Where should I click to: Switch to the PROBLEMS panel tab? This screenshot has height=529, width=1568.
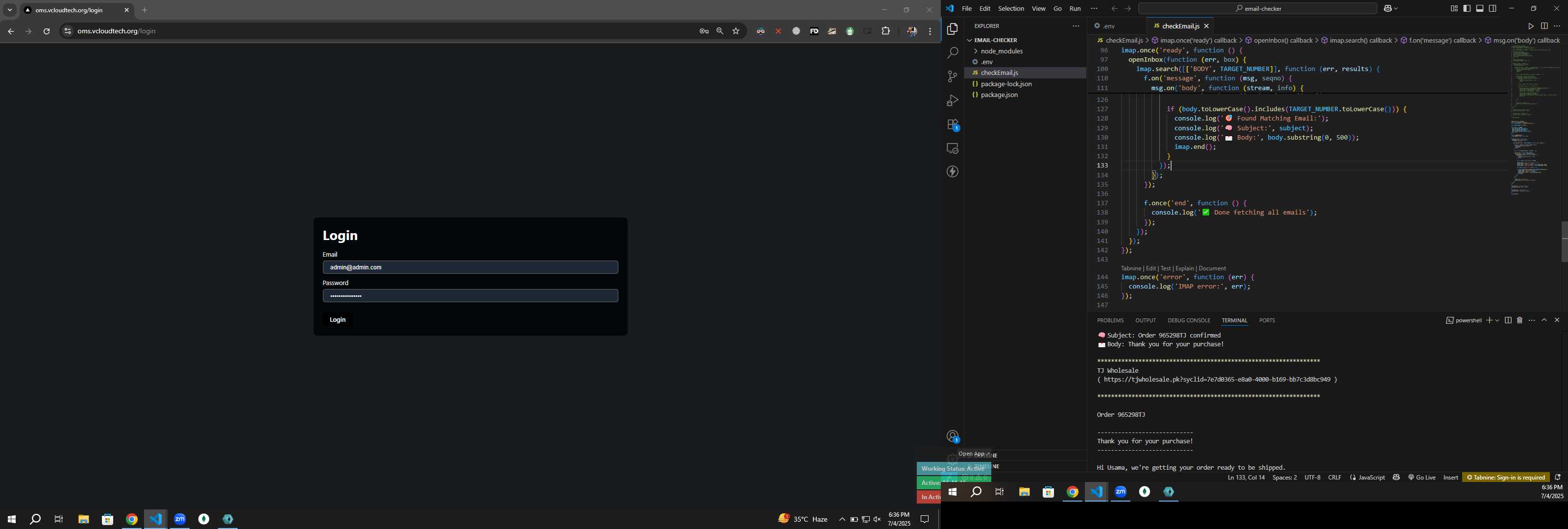pos(1110,321)
